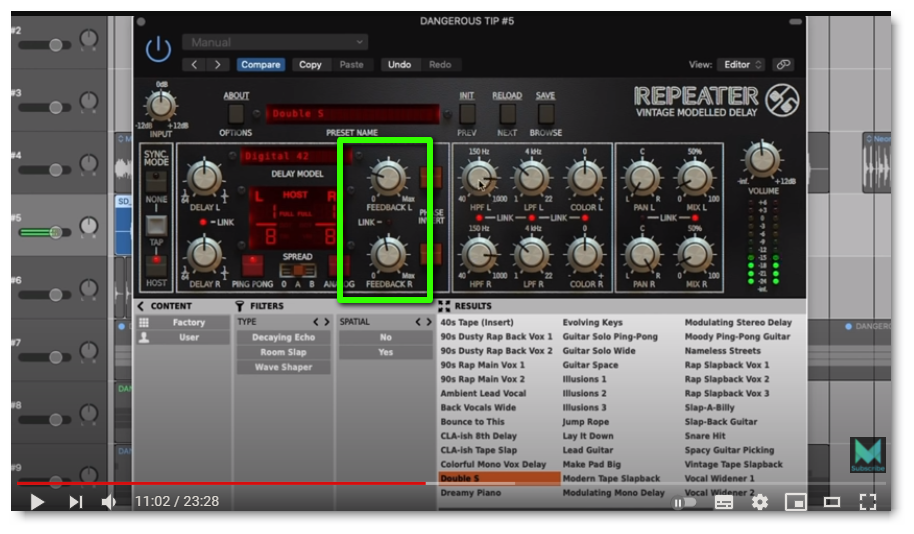This screenshot has height=534, width=914.
Task: Toggle the MIX link LED
Action: [x=695, y=218]
